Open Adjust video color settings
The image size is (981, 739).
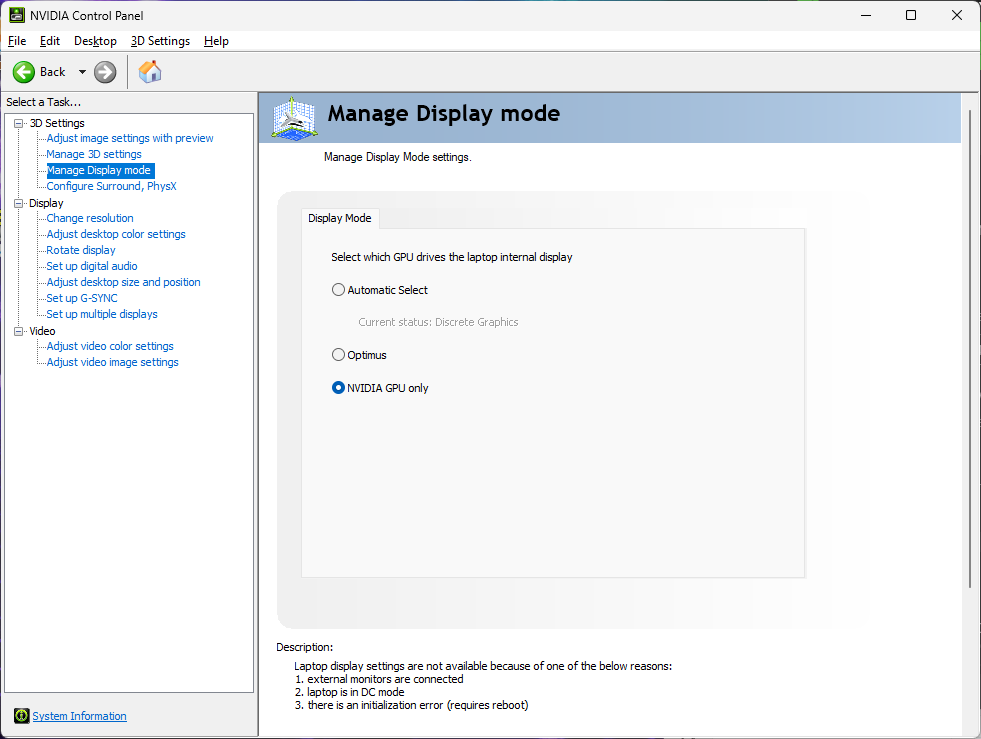pyautogui.click(x=110, y=346)
